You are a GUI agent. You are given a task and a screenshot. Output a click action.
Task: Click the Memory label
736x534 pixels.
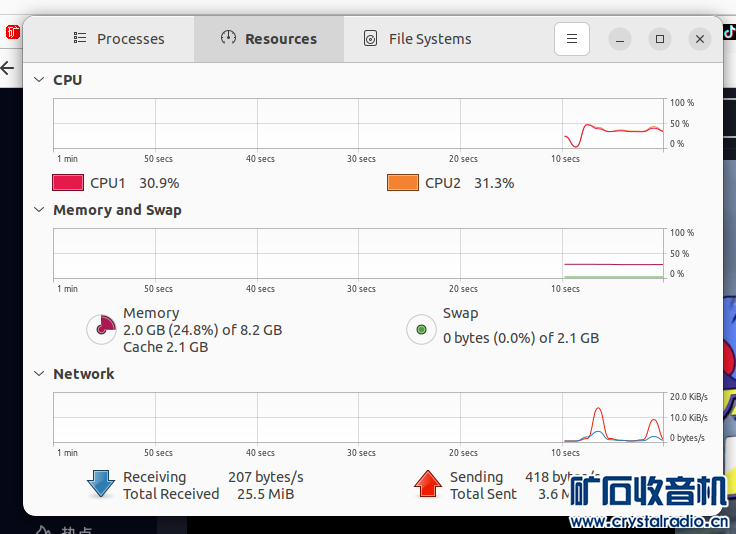[151, 313]
